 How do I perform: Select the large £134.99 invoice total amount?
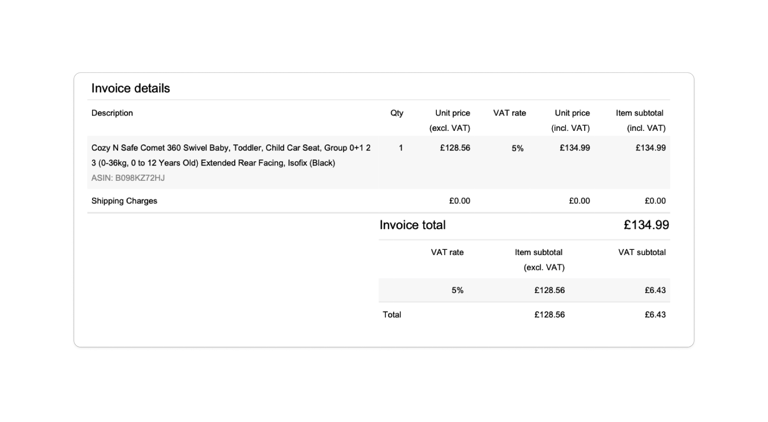646,225
